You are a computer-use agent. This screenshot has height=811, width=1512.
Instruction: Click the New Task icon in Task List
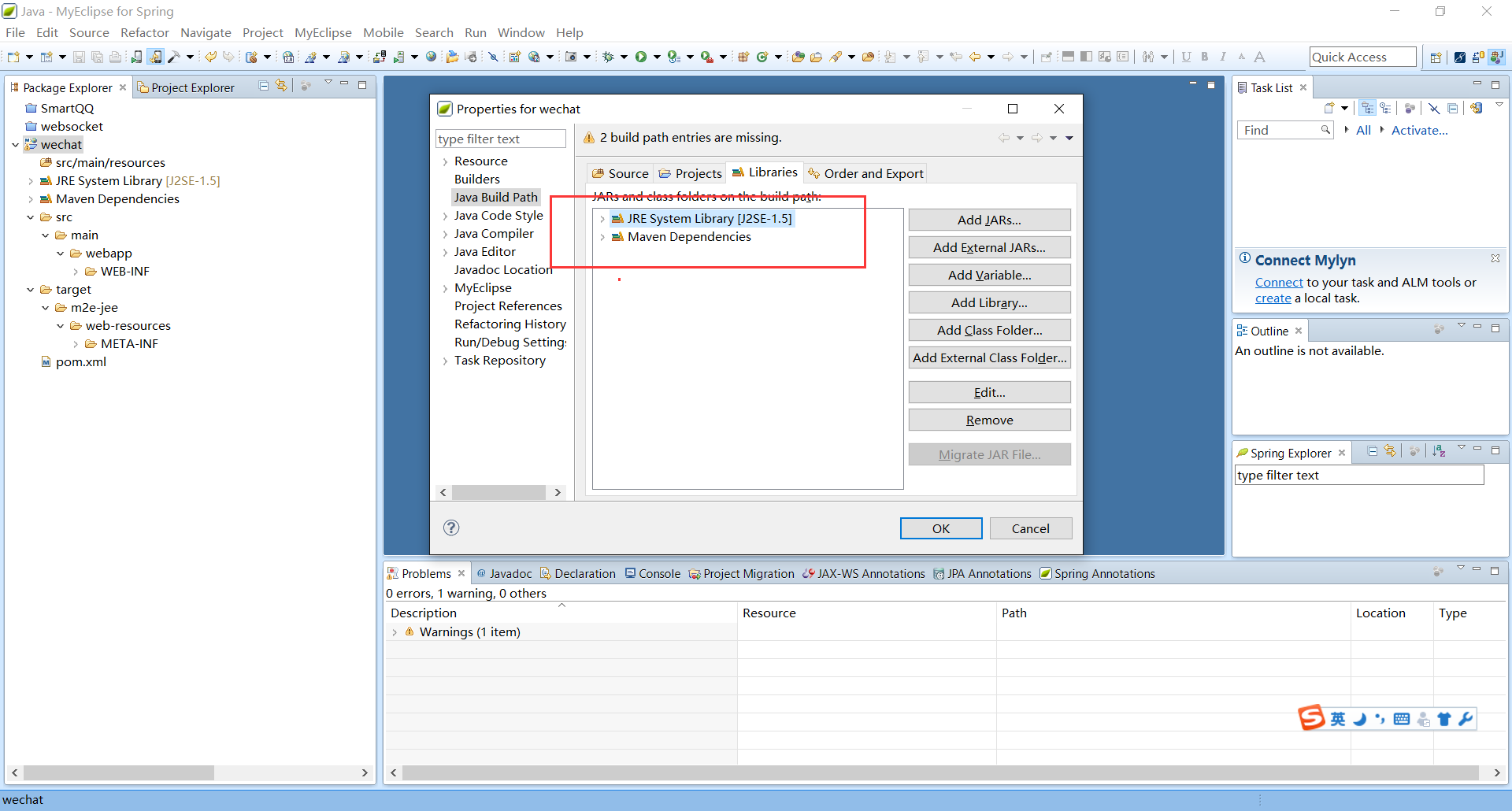[1329, 109]
